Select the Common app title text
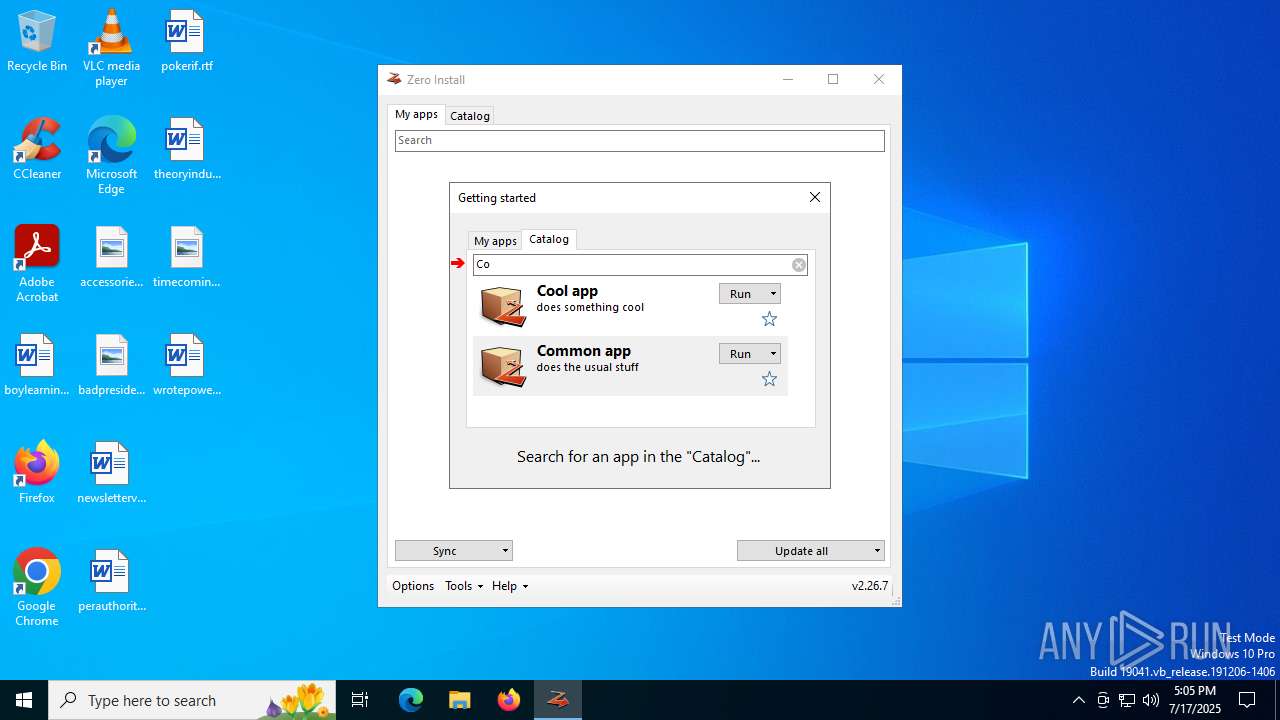Screen dimensions: 1280x720 pos(584,351)
